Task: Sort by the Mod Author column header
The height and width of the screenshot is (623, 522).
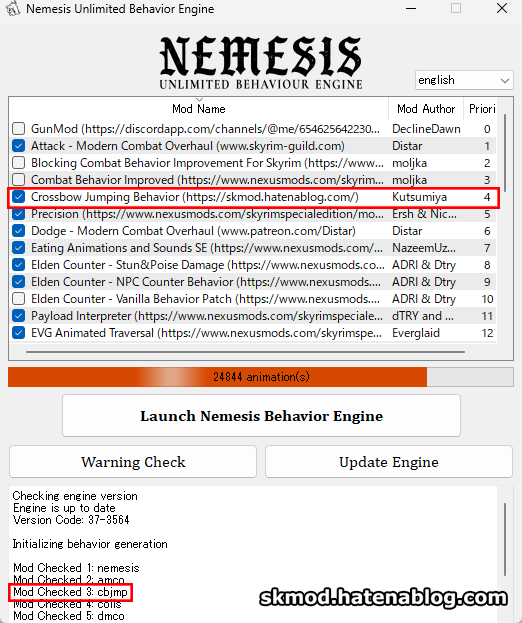Action: pyautogui.click(x=426, y=108)
